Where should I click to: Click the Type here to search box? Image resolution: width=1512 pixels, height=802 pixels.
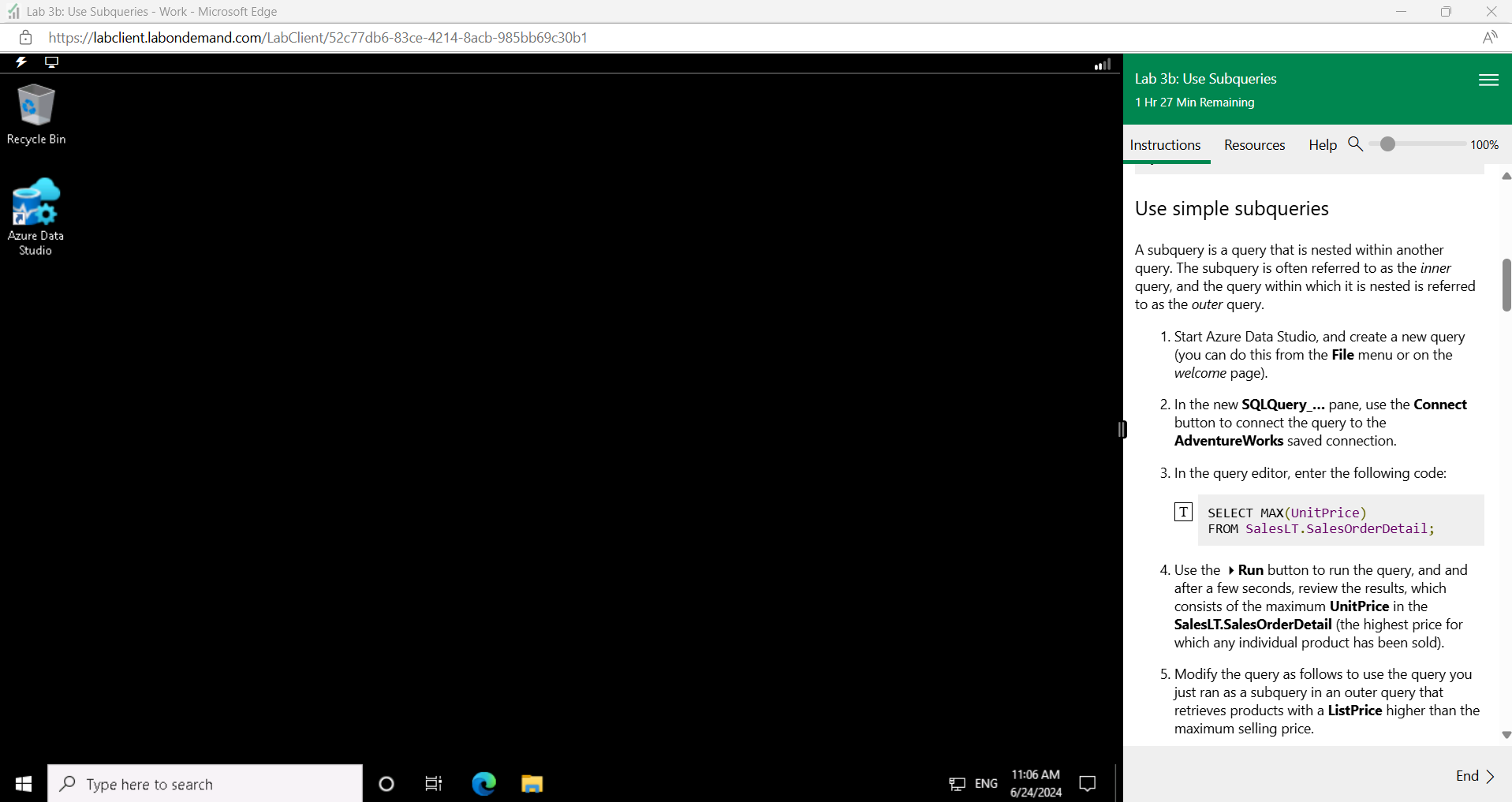click(205, 784)
